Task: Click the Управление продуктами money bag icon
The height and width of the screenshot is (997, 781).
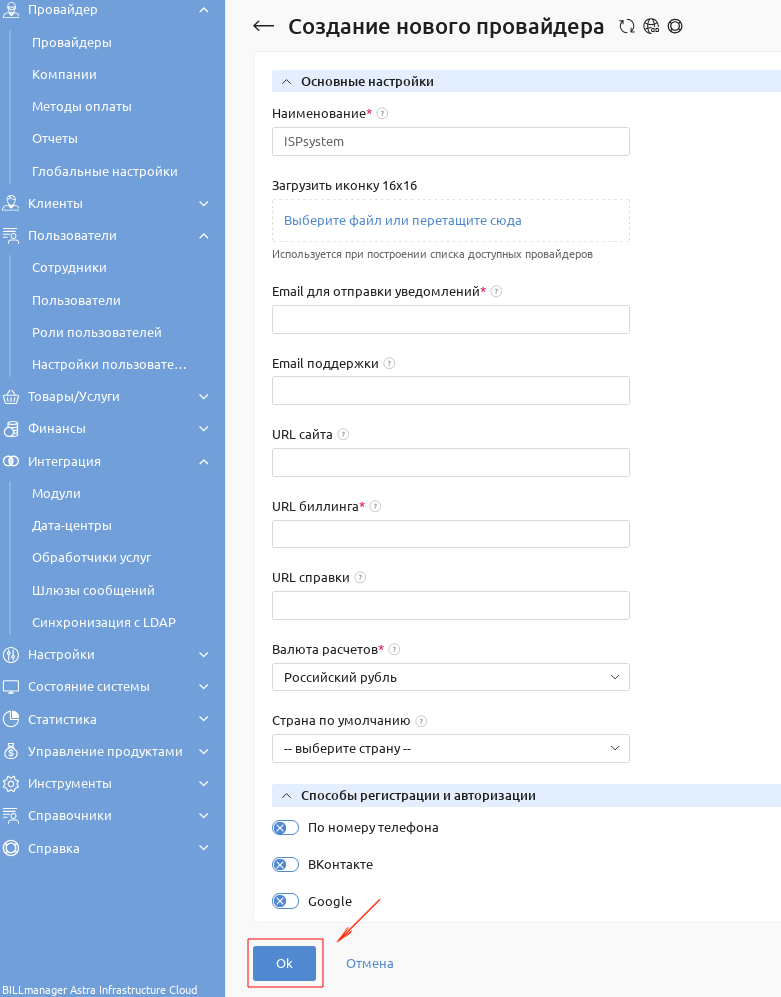Action: click(x=11, y=752)
